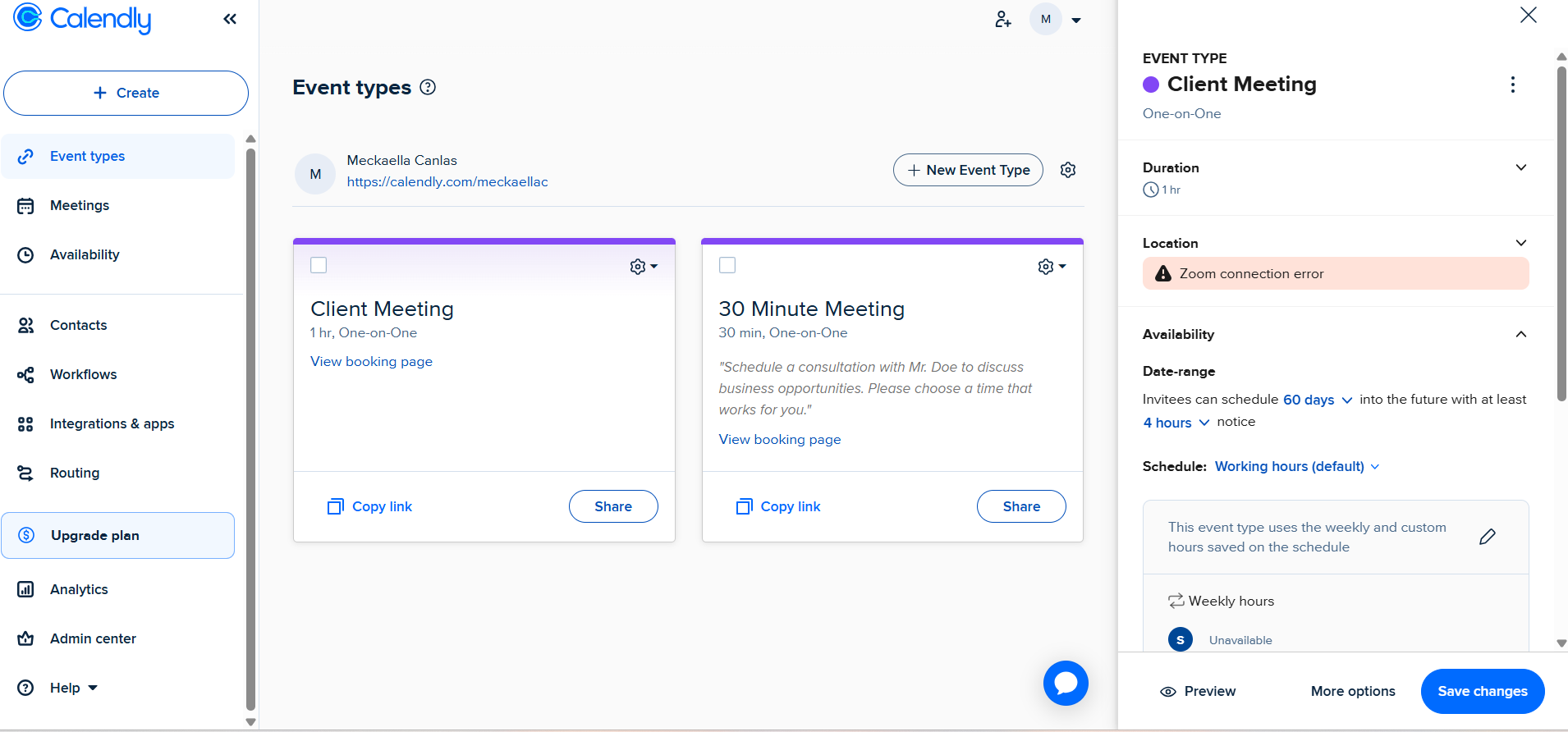Click the panel vertical scrollbar
Image resolution: width=1568 pixels, height=732 pixels.
tap(1561, 234)
